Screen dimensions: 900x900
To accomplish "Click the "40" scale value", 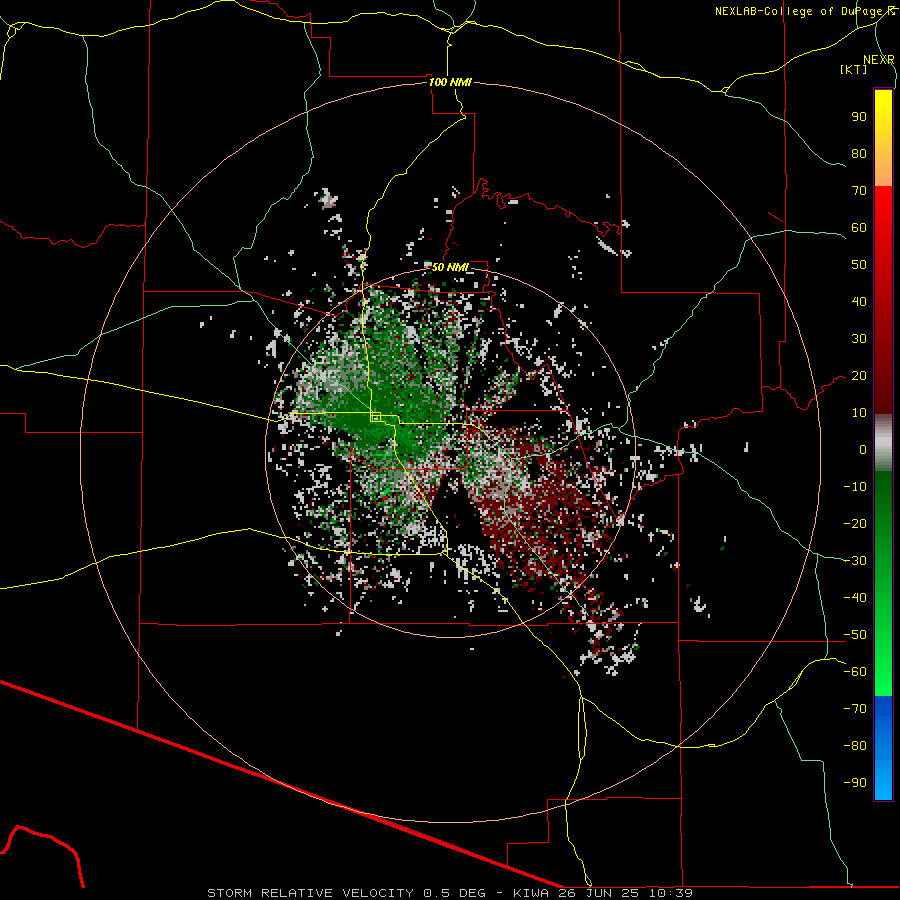I will pyautogui.click(x=859, y=301).
